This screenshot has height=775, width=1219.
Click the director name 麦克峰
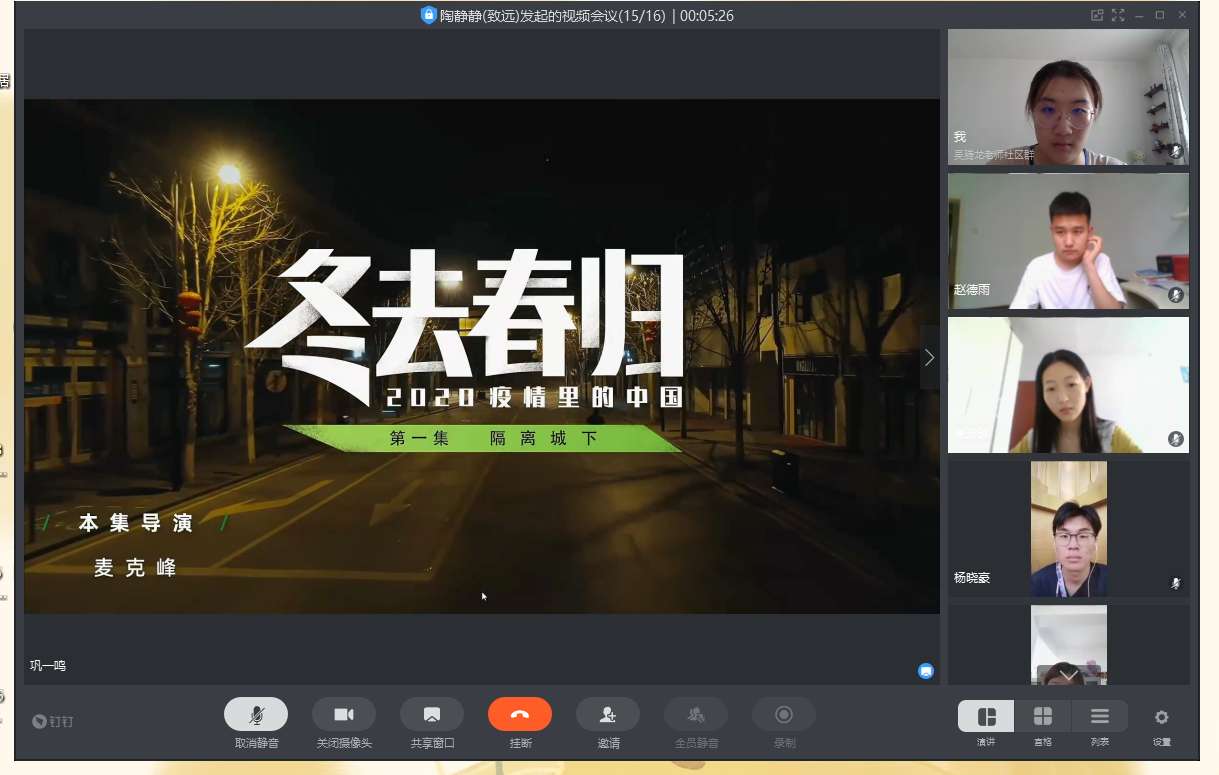[x=135, y=568]
